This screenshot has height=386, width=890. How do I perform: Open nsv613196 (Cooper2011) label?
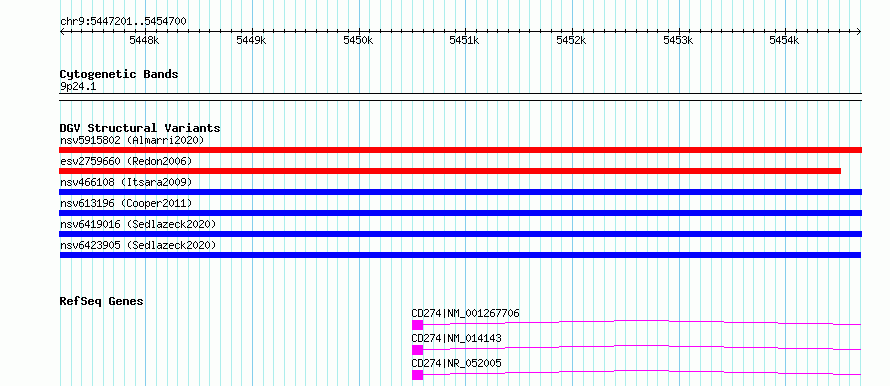[x=126, y=203]
